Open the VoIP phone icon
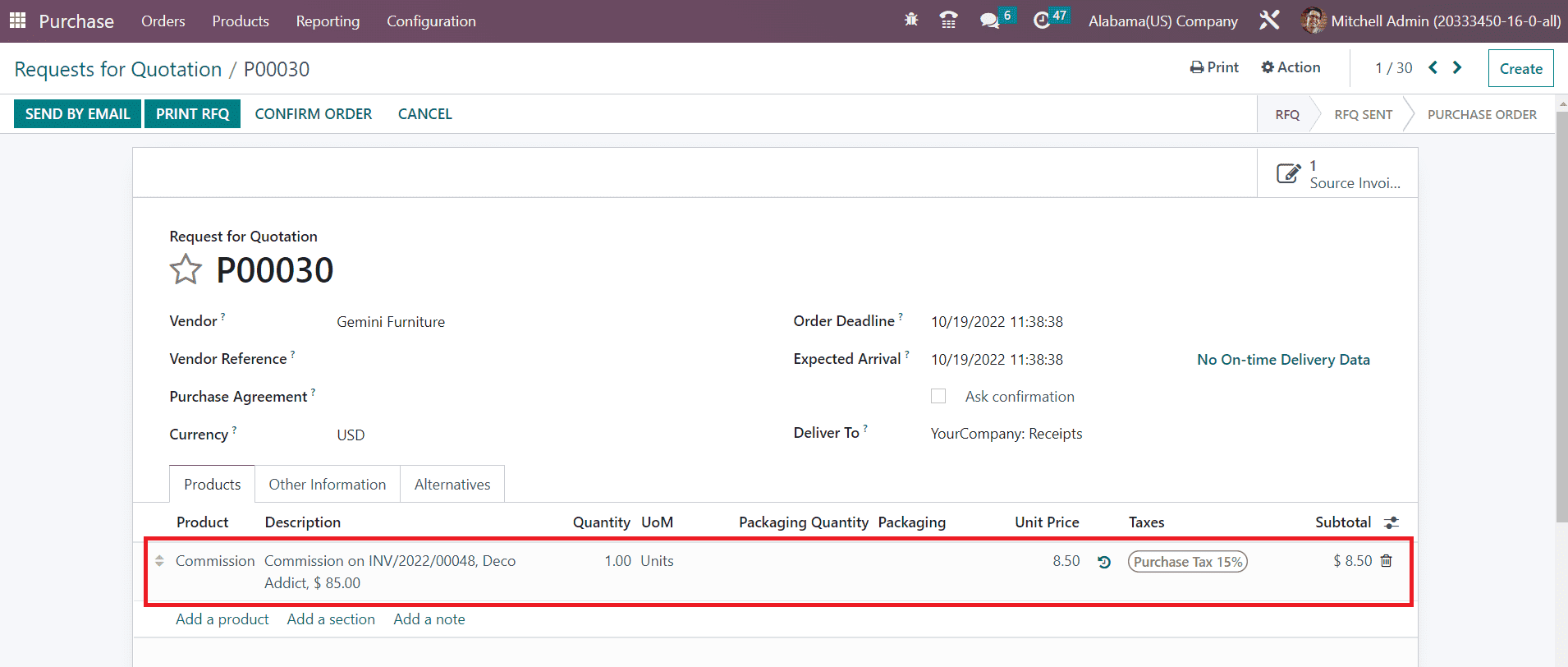Image resolution: width=1568 pixels, height=667 pixels. pos(948,21)
